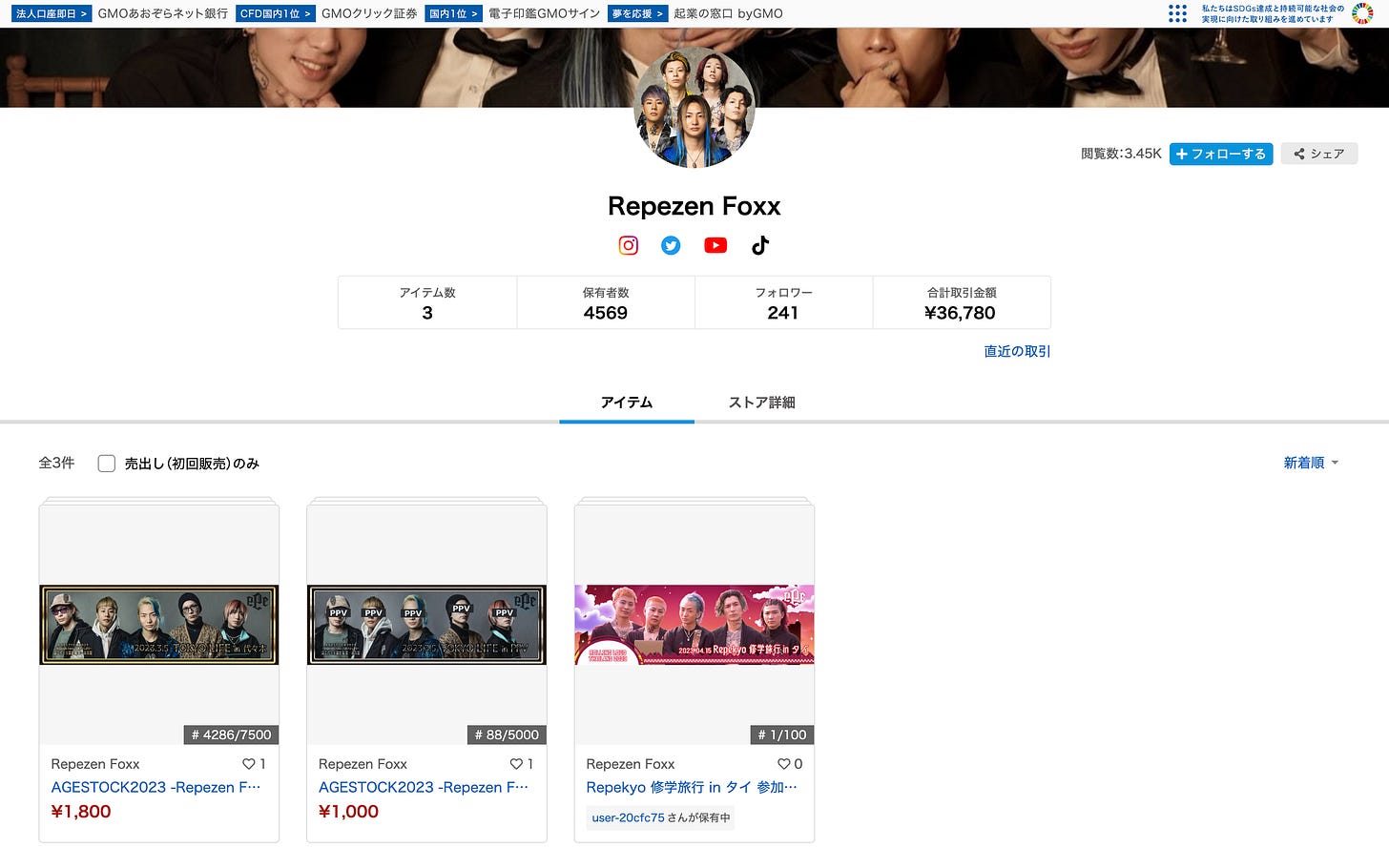This screenshot has width=1389, height=868.
Task: Click the 夢を応援 blue tag
Action: click(636, 13)
